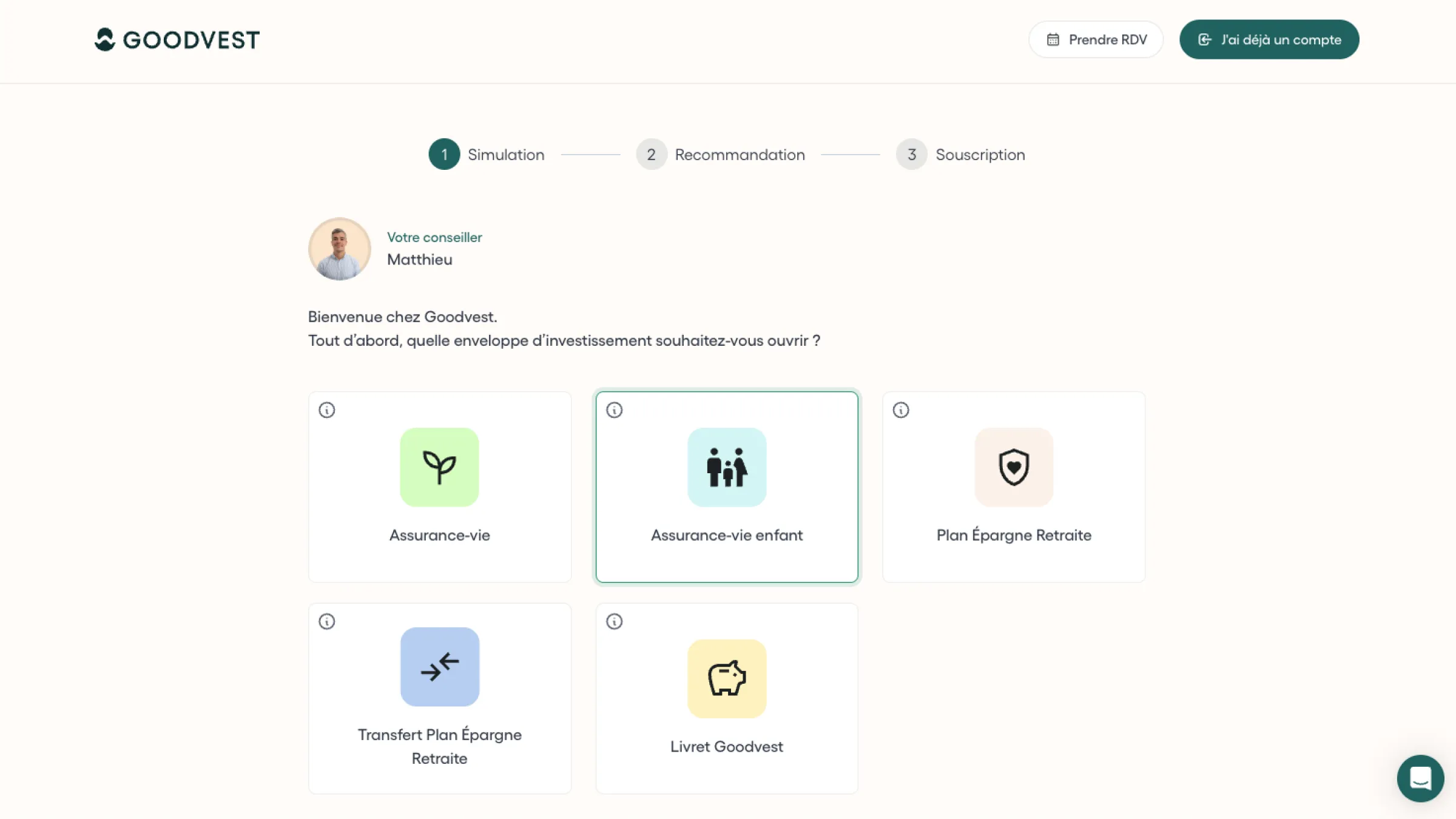Choose the Plan Épargne Retraite option

click(x=1013, y=487)
